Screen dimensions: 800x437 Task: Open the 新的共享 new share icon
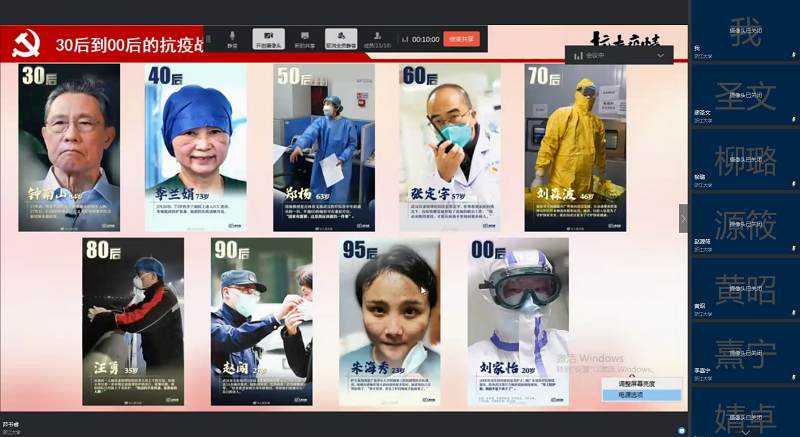pyautogui.click(x=303, y=38)
